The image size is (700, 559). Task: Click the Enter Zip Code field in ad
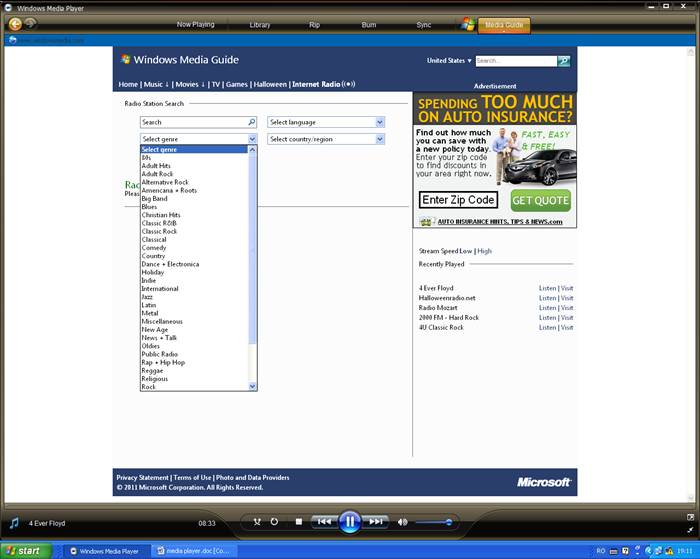(458, 200)
